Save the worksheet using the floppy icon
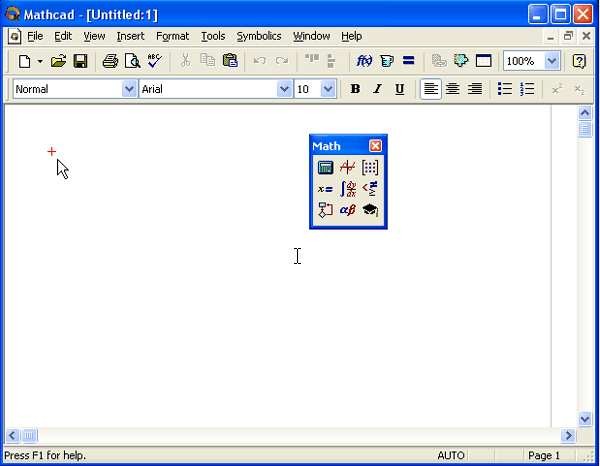The image size is (600, 466). [x=80, y=61]
